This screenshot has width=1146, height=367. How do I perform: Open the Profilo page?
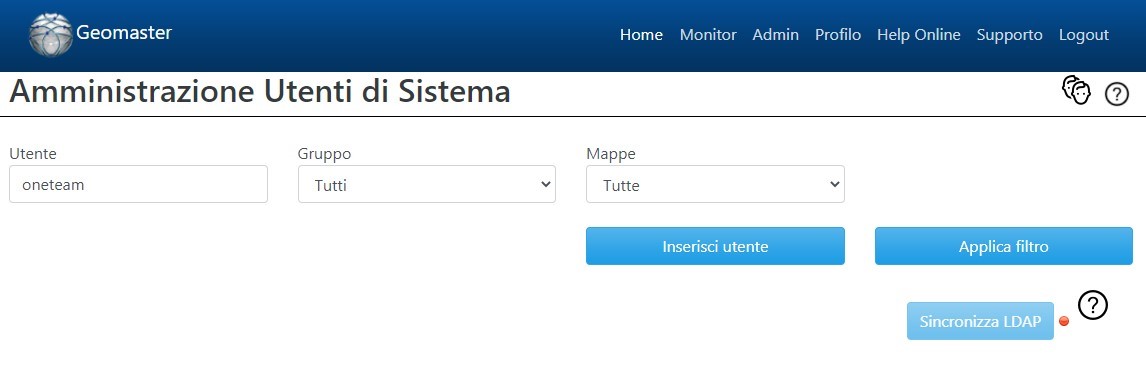tap(838, 35)
